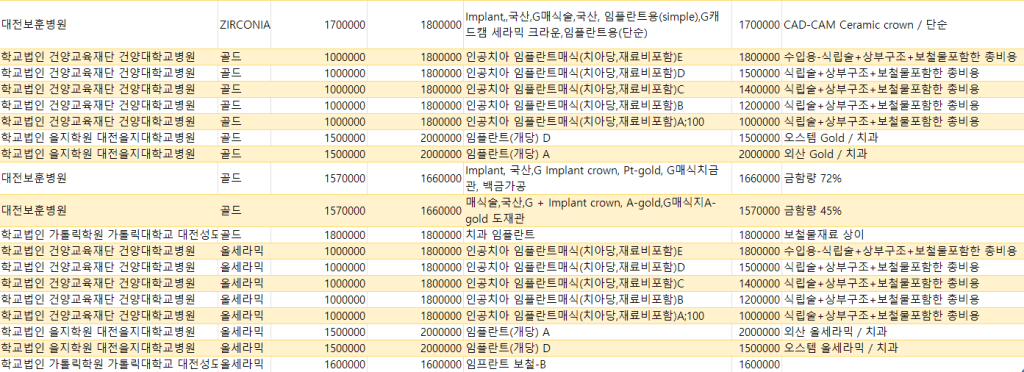Select 을지대학교병원 cell in the '외산 올세라믹' row

(109, 332)
